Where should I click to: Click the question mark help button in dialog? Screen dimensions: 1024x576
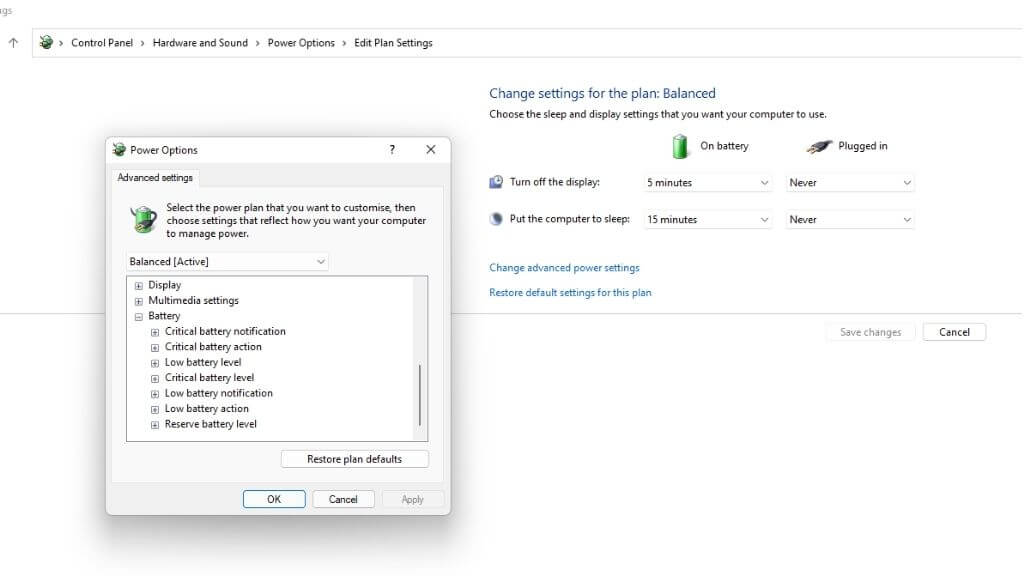(x=392, y=150)
